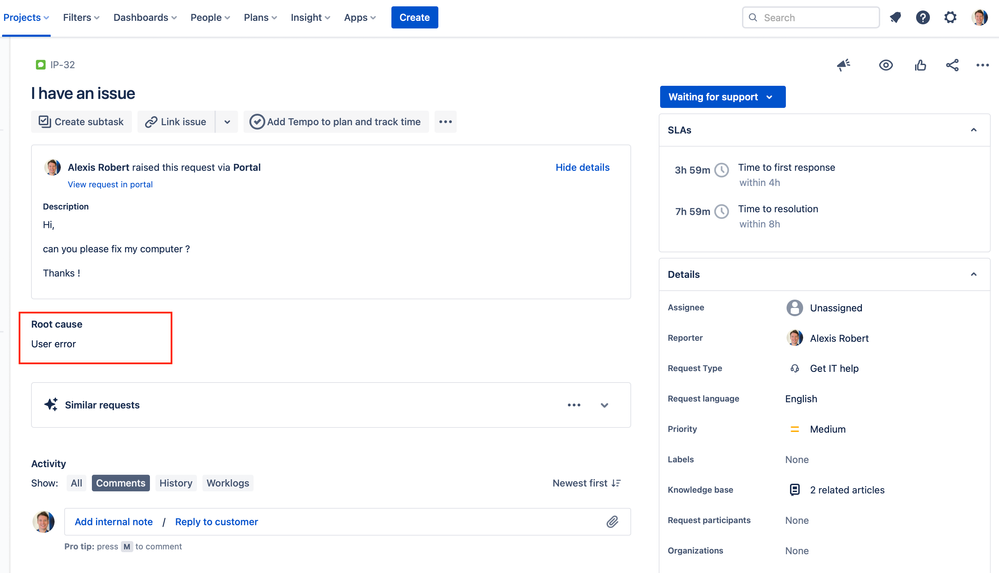Open the Projects menu
The image size is (999, 573).
click(x=26, y=18)
